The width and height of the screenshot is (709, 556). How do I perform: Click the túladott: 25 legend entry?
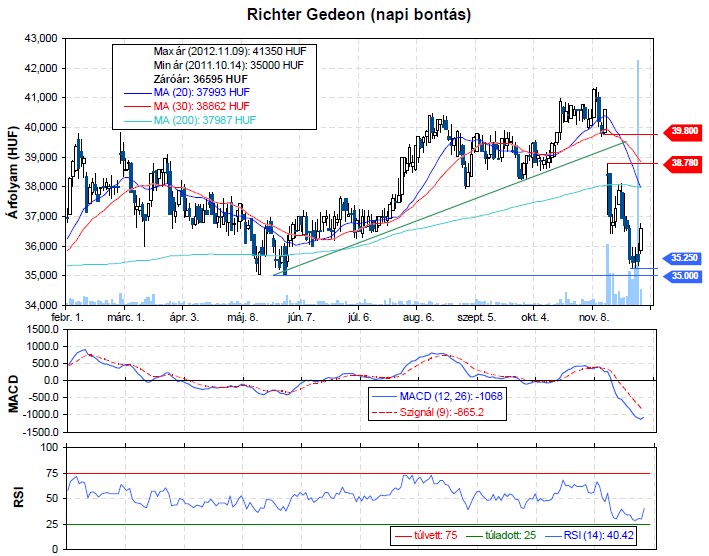tap(501, 536)
